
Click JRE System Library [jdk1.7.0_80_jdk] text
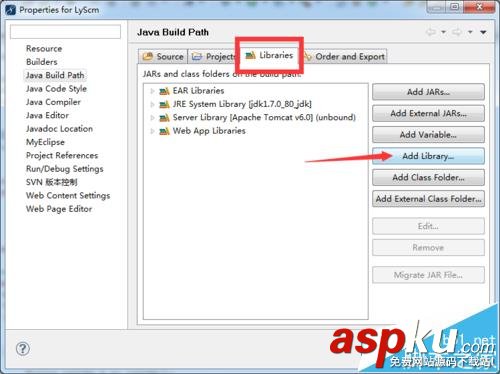click(242, 104)
